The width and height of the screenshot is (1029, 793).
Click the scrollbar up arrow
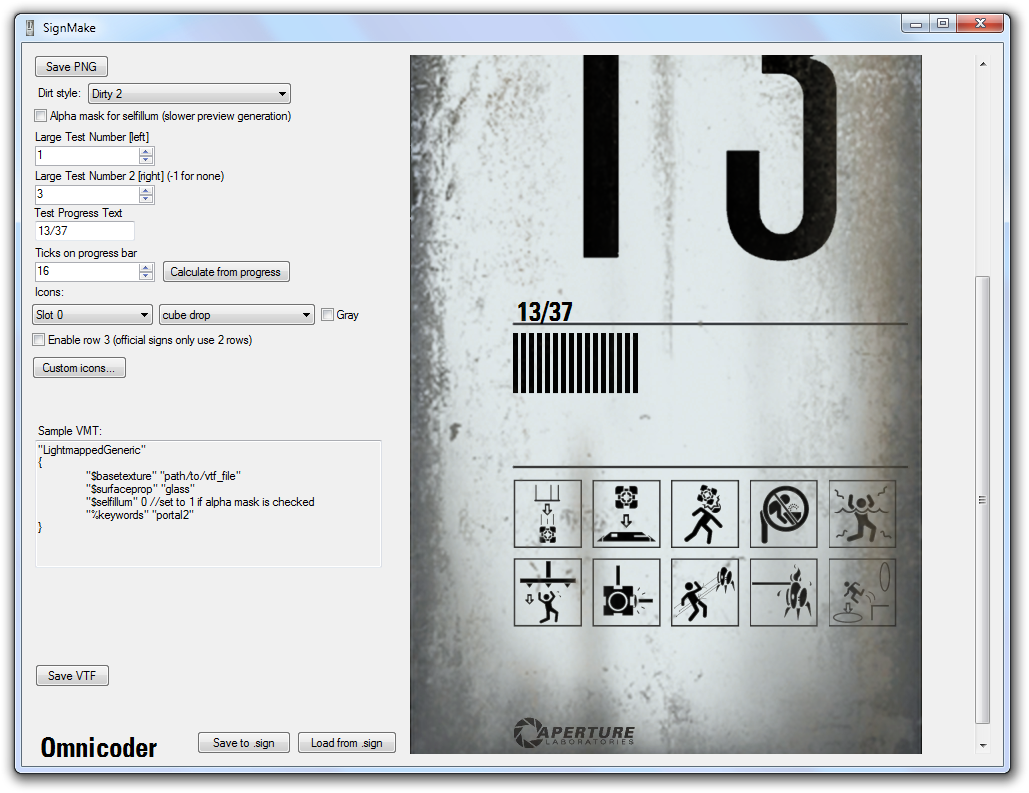(982, 64)
